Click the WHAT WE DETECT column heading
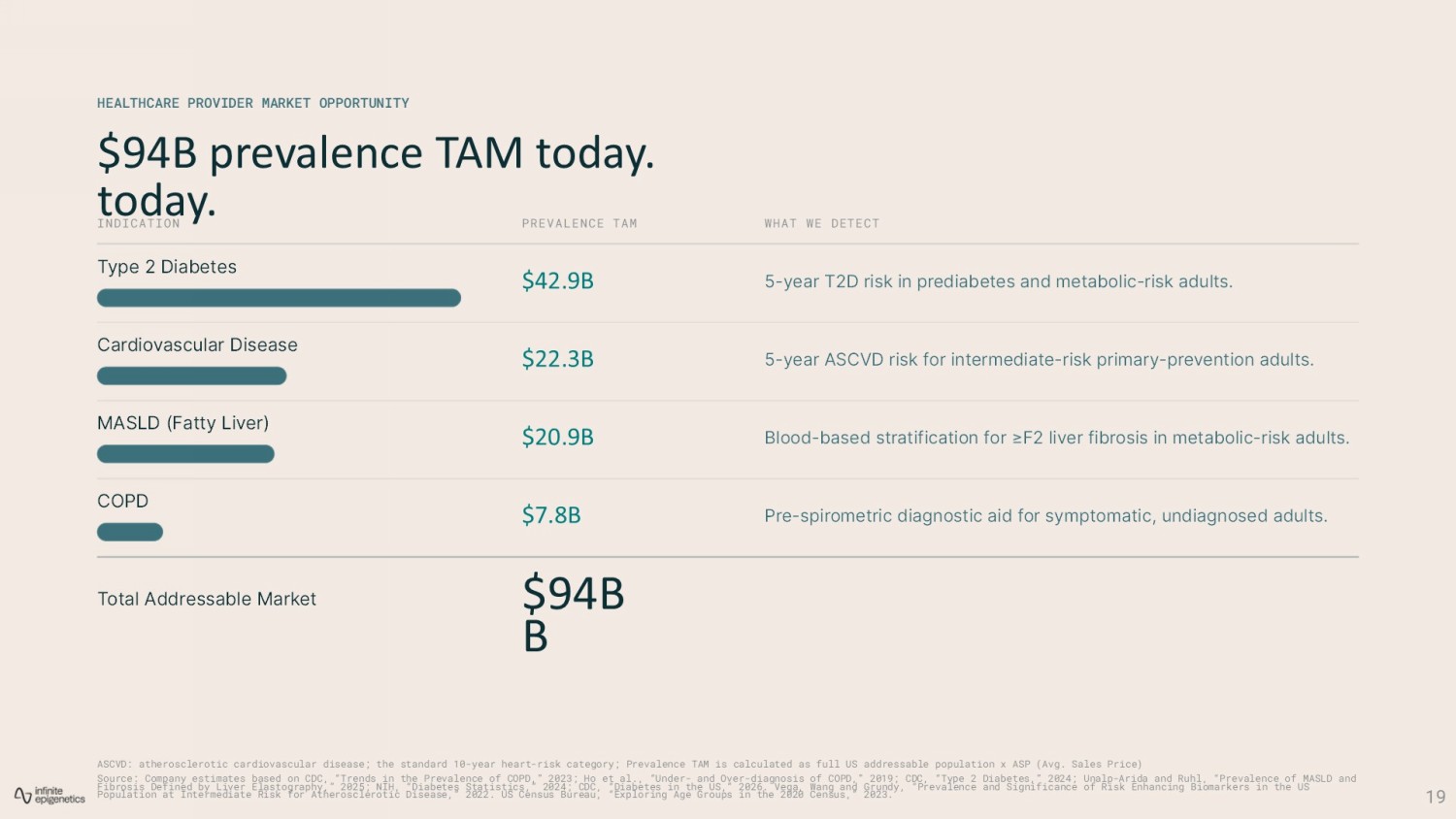Viewport: 1456px width, 819px height. [822, 223]
